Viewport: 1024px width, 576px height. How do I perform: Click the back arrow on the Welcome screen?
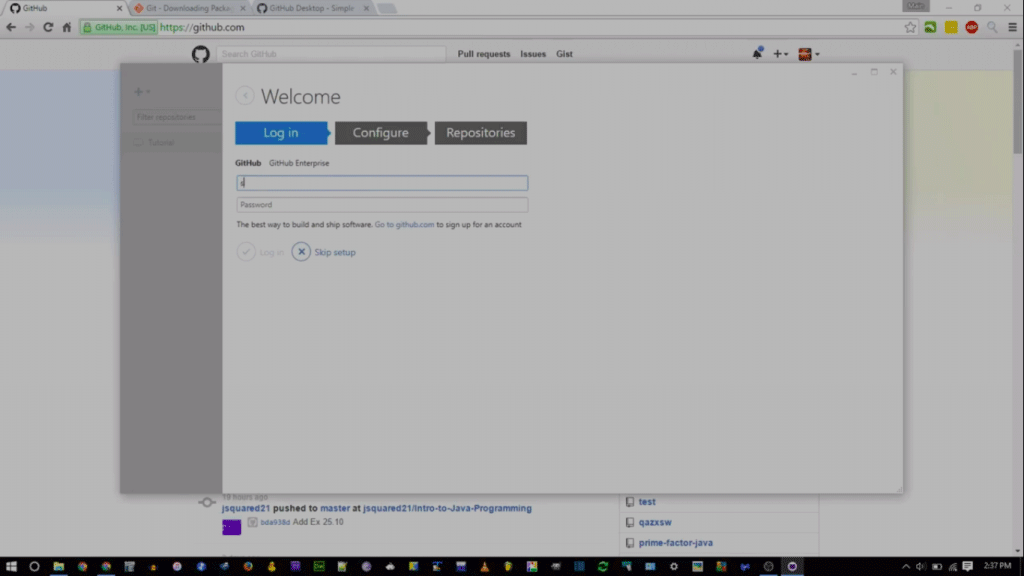pos(244,96)
